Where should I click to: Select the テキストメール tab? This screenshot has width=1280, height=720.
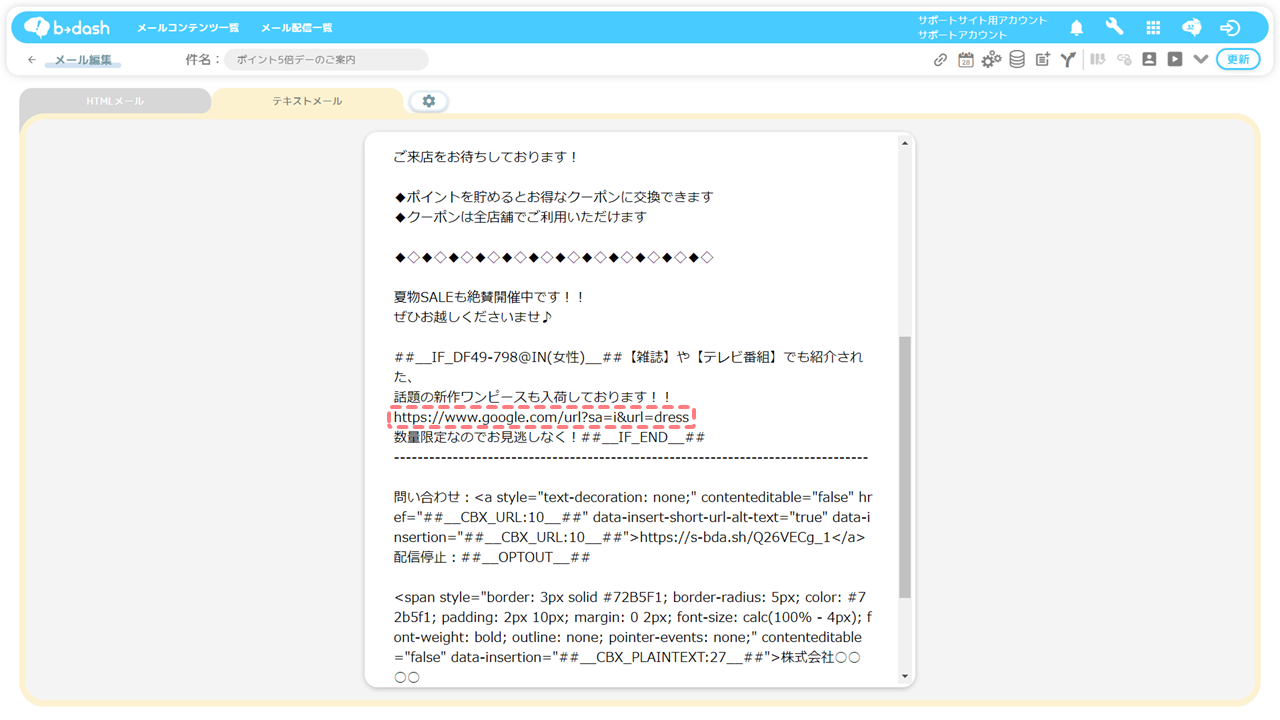pyautogui.click(x=307, y=101)
